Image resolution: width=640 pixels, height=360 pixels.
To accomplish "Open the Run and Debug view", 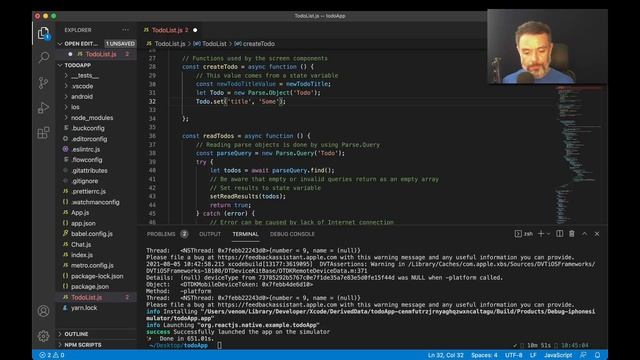I will point(43,108).
